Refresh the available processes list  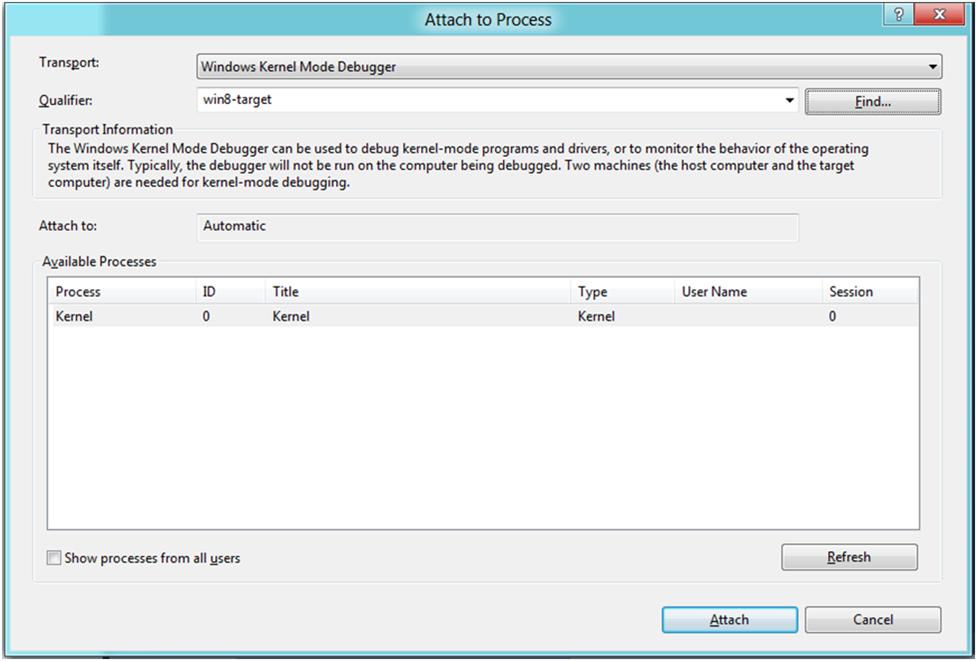coord(849,557)
